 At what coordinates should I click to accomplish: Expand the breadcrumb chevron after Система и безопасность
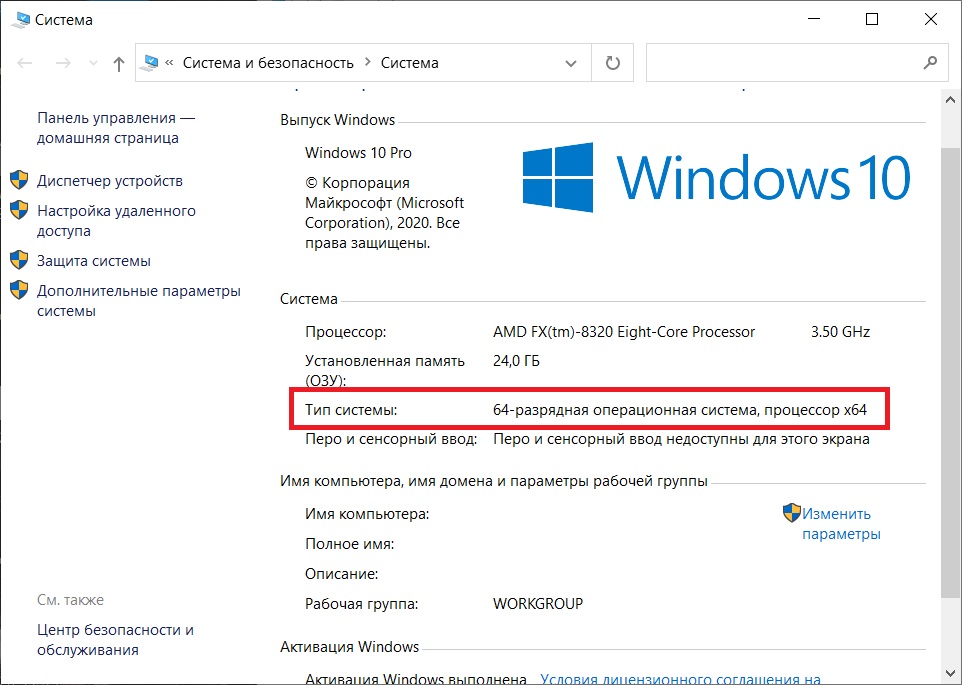click(x=367, y=63)
